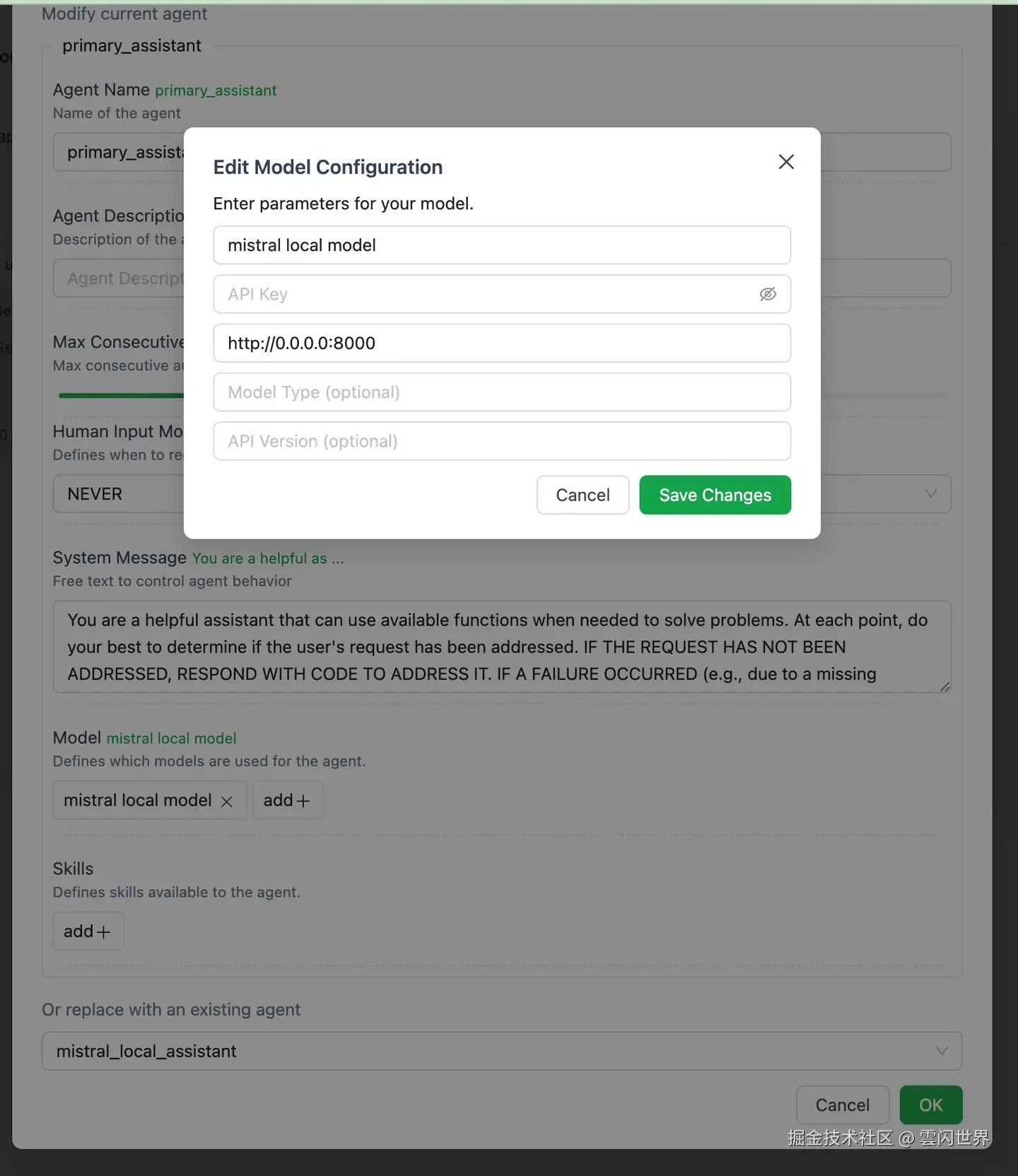The width and height of the screenshot is (1018, 1176).
Task: Click the API Version optional field
Action: [x=501, y=441]
